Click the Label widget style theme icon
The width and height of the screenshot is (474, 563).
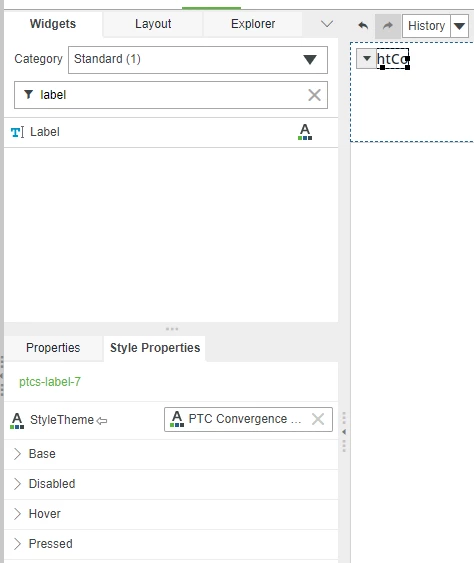[x=305, y=132]
